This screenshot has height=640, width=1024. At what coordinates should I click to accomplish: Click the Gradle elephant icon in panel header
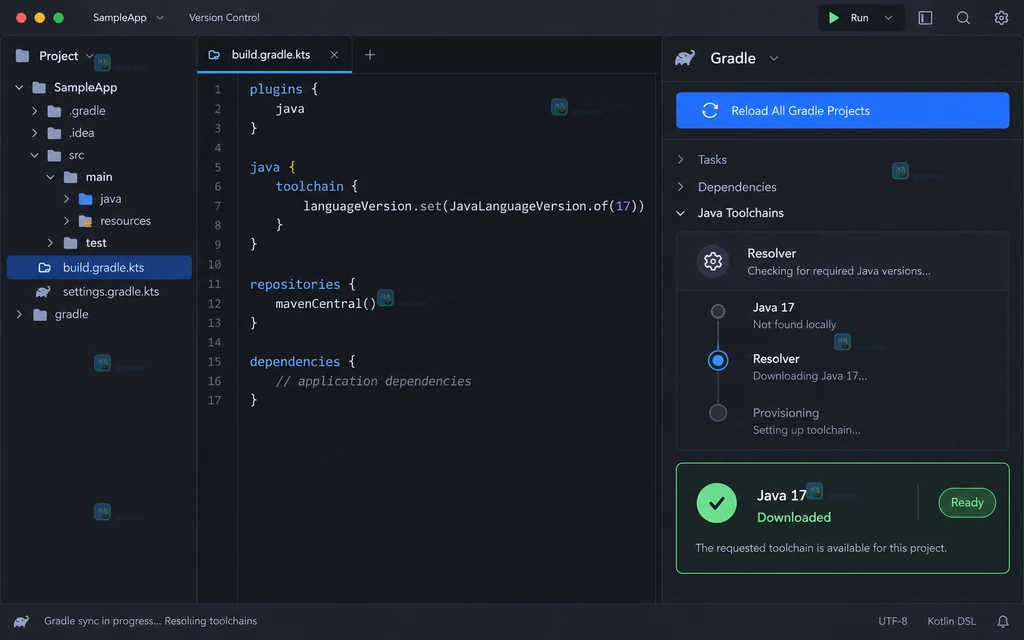[685, 58]
